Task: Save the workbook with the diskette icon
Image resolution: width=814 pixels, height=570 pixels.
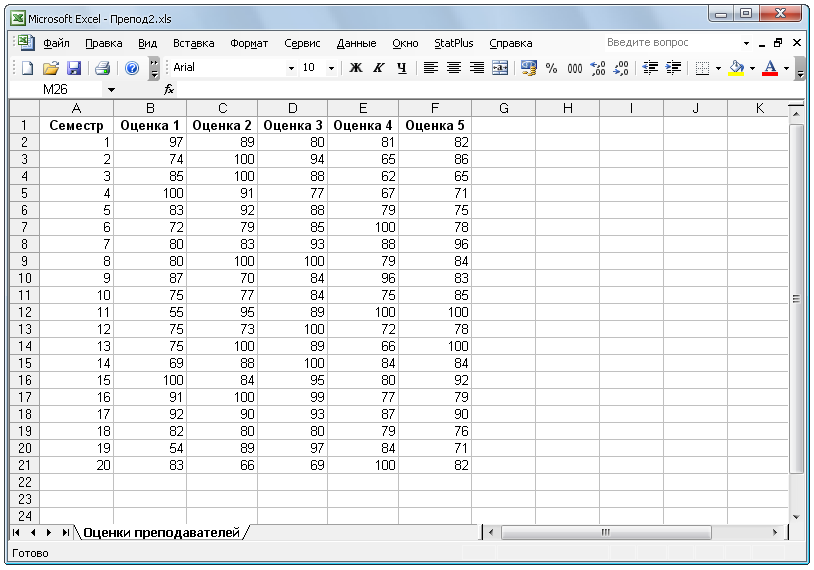Action: pos(74,68)
